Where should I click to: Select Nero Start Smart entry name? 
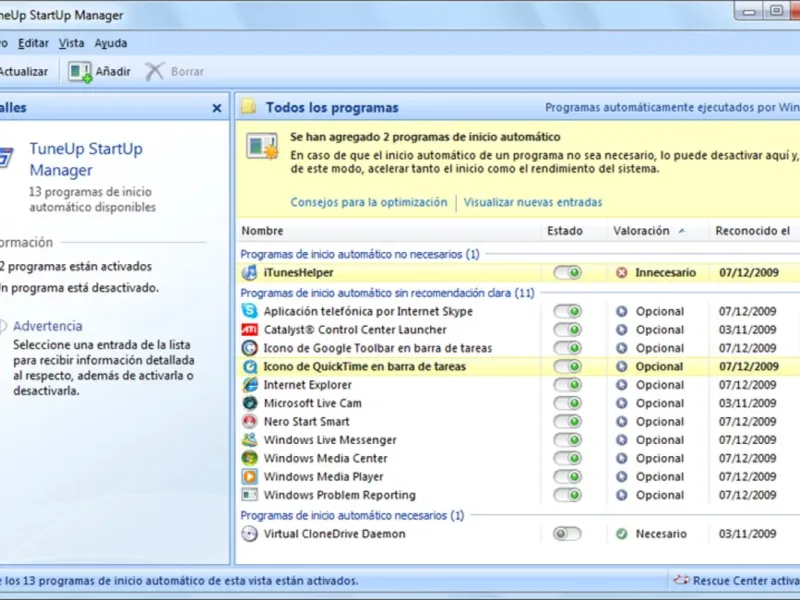click(x=306, y=421)
